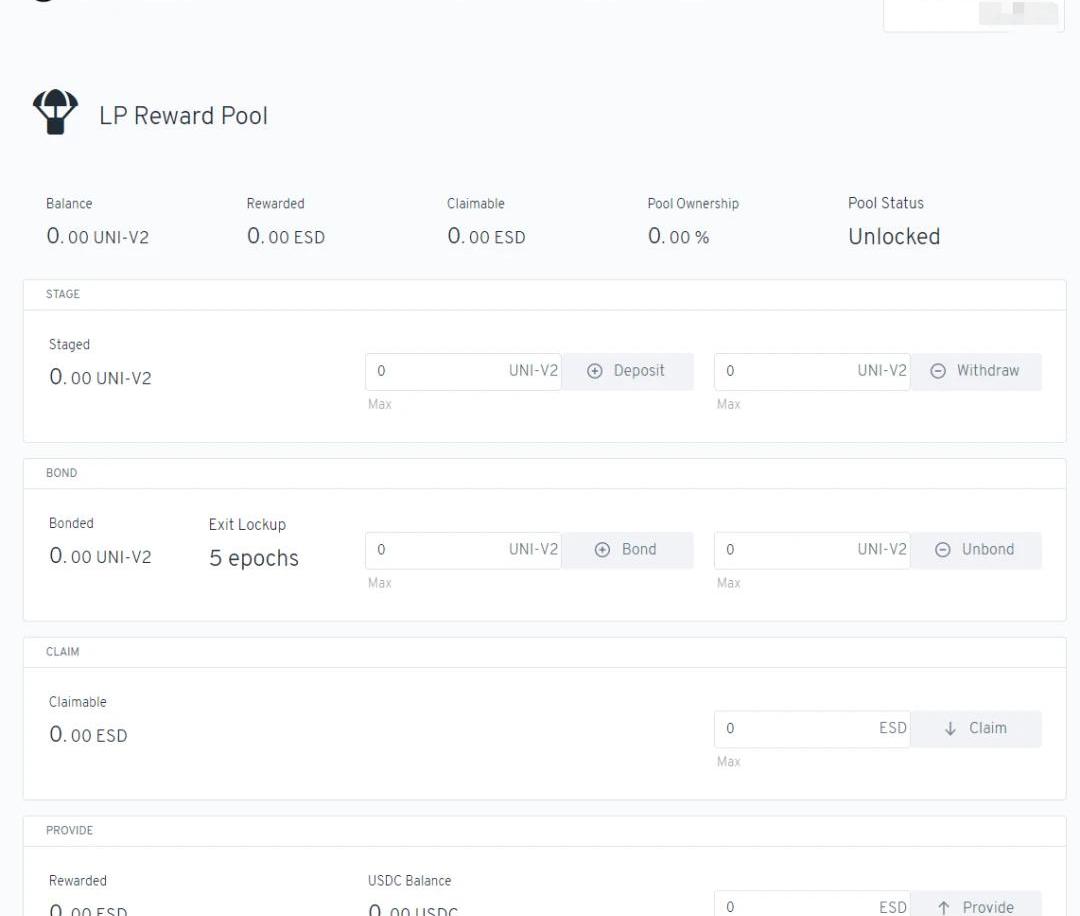Set Max under the Bond field
The image size is (1080, 916).
point(380,584)
